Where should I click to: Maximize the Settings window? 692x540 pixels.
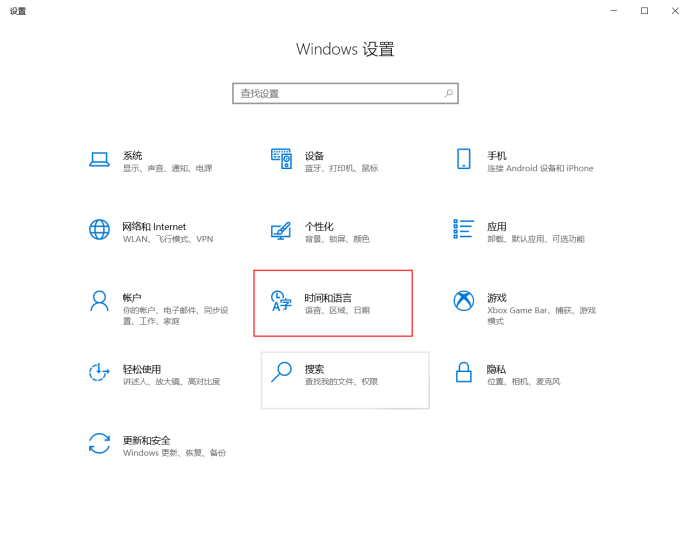(645, 11)
